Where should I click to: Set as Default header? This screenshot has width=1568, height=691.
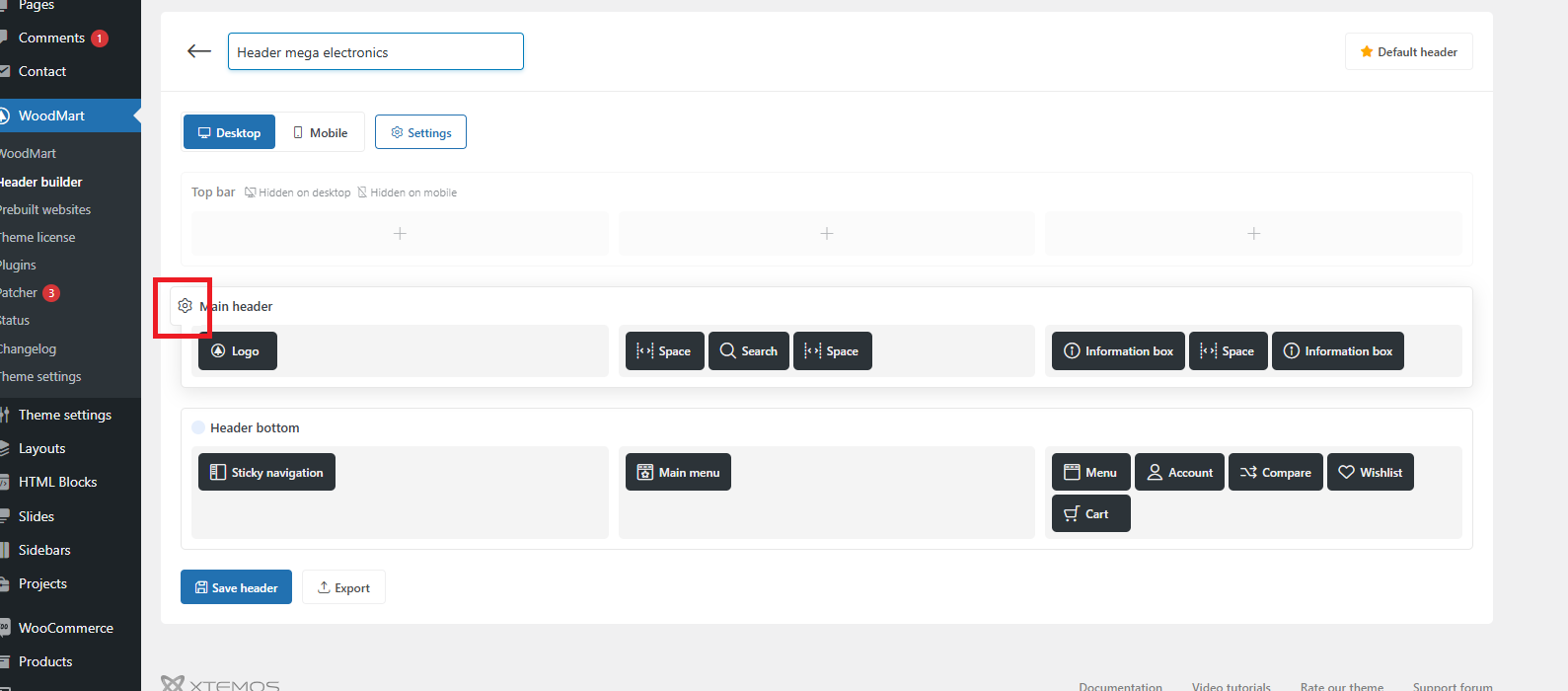coord(1408,51)
